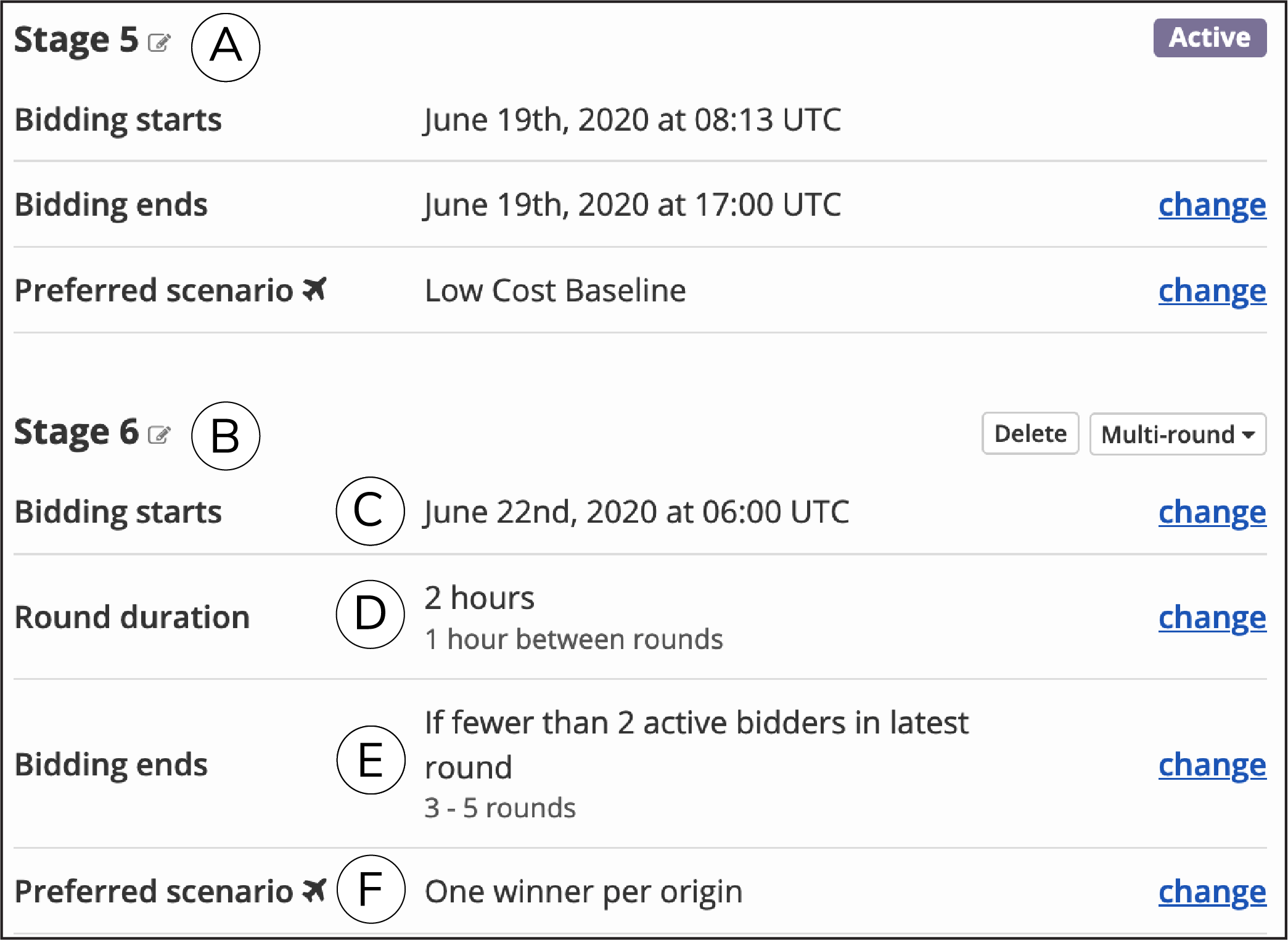Click the Active status badge on Stage 5
Image resolution: width=1288 pixels, height=940 pixels.
1210,38
